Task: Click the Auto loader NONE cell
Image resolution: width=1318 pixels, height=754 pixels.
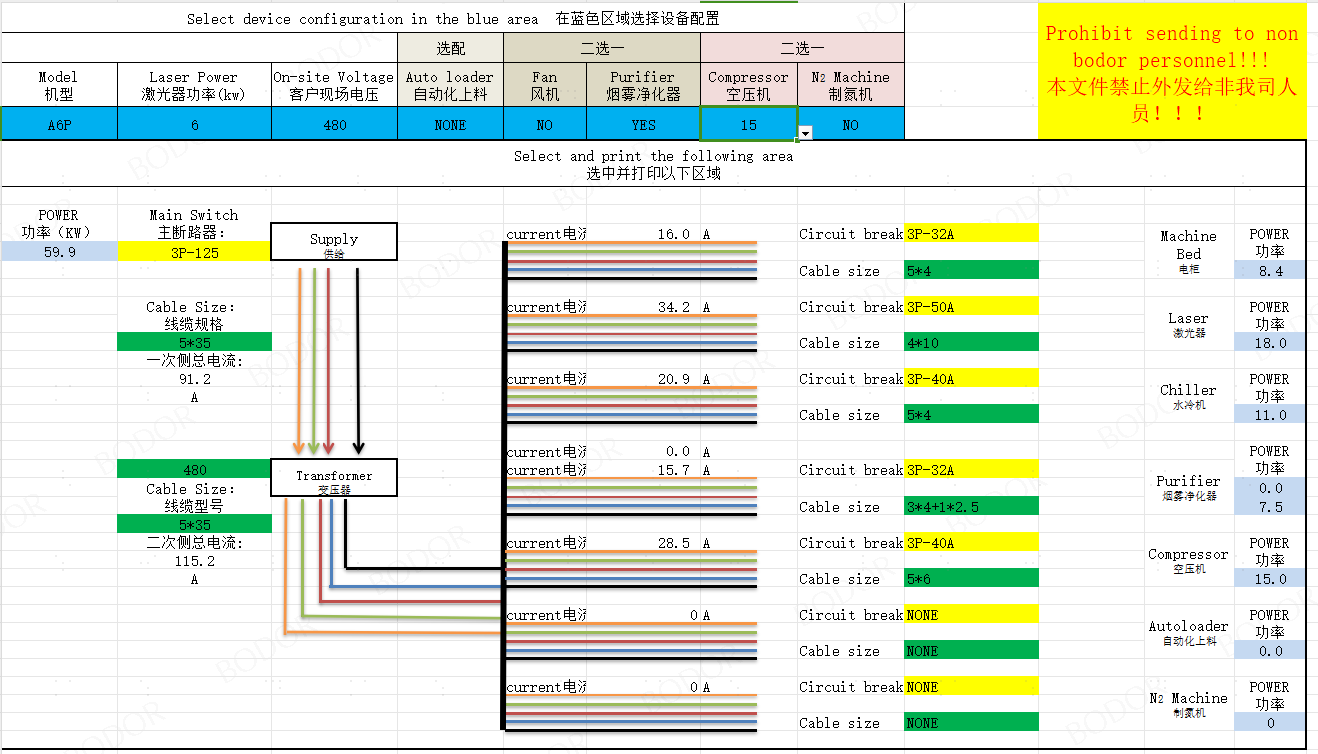Action: point(450,125)
